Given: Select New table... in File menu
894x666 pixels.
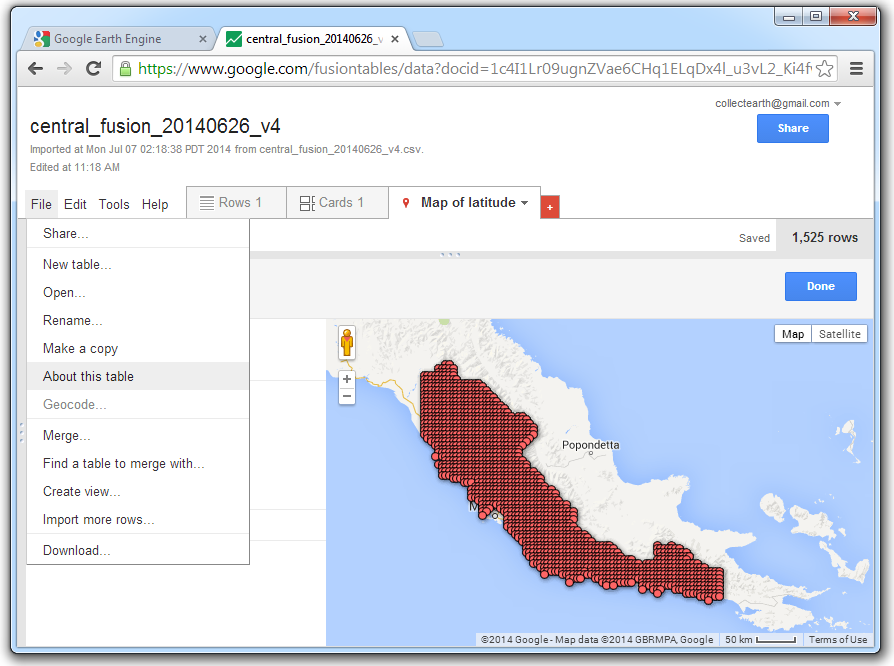Looking at the screenshot, I should (x=138, y=265).
